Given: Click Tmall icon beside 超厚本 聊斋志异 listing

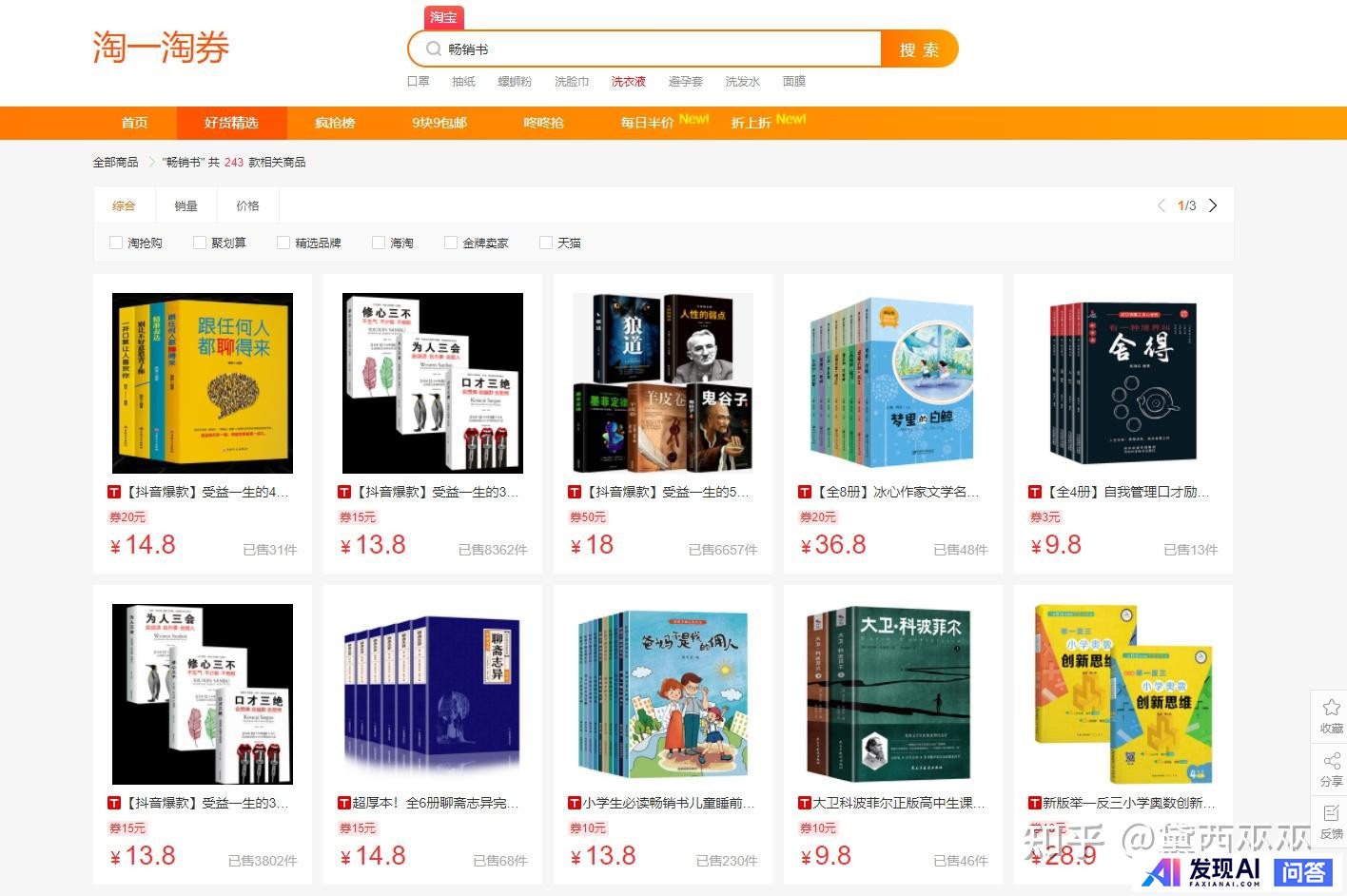Looking at the screenshot, I should [344, 803].
